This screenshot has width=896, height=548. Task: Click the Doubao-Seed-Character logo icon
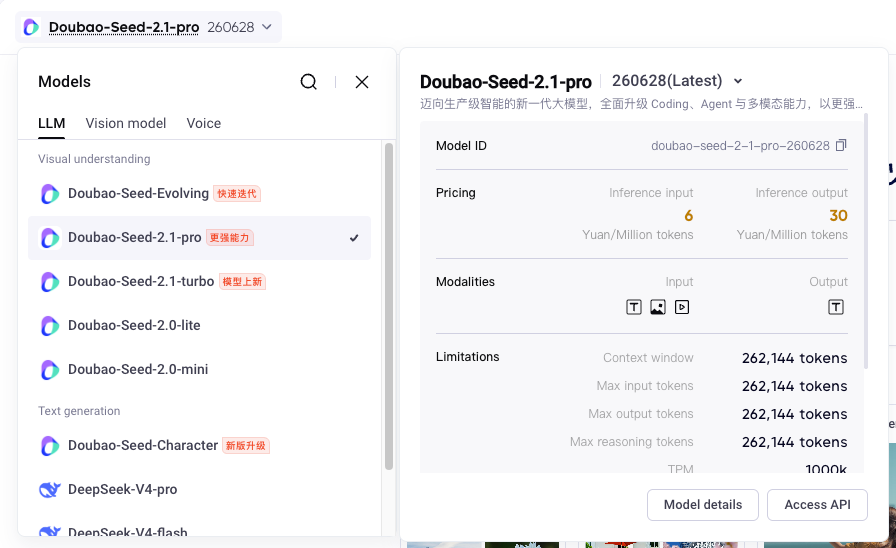tap(50, 446)
